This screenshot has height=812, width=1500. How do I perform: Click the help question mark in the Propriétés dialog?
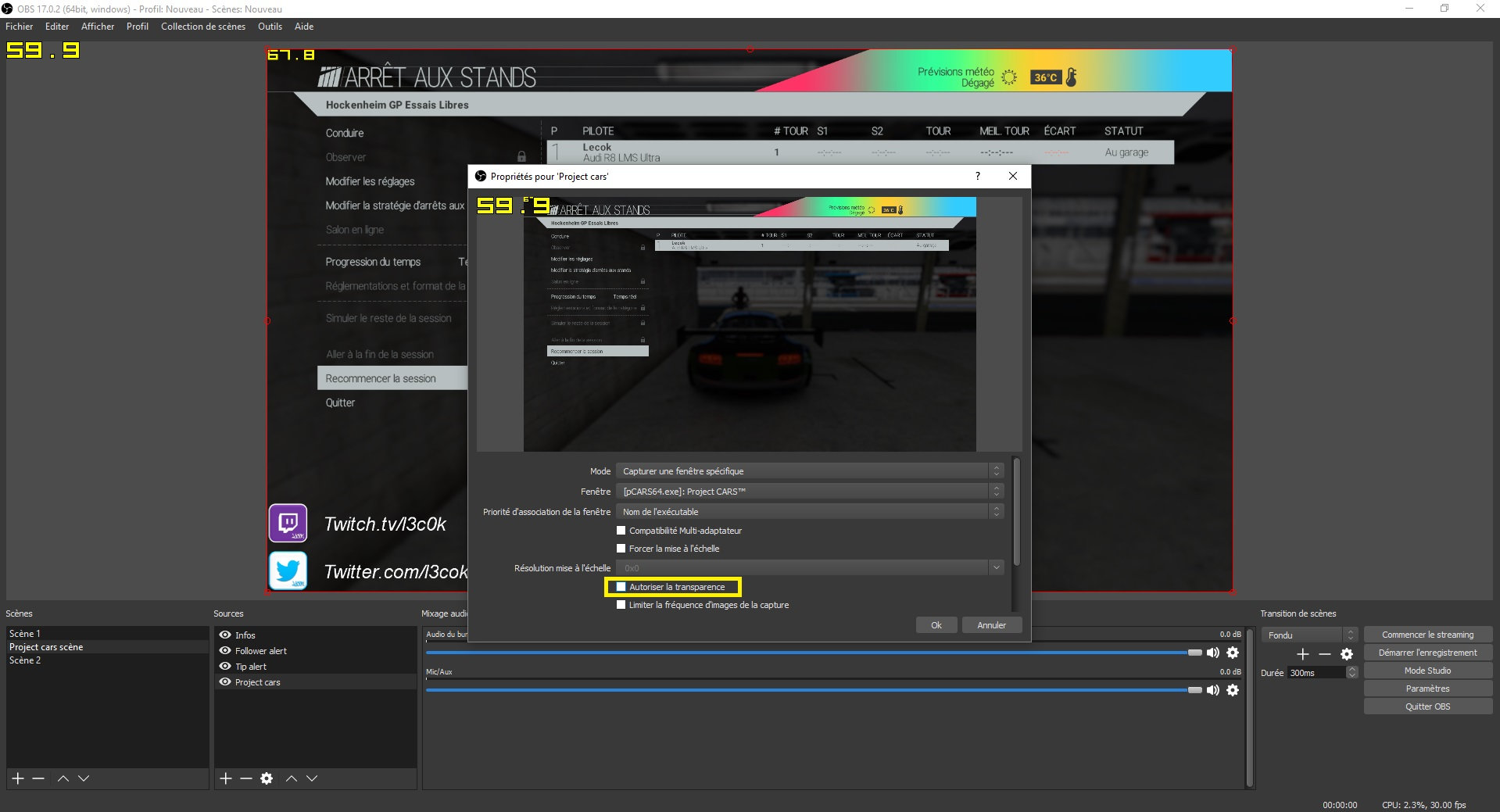[x=978, y=176]
